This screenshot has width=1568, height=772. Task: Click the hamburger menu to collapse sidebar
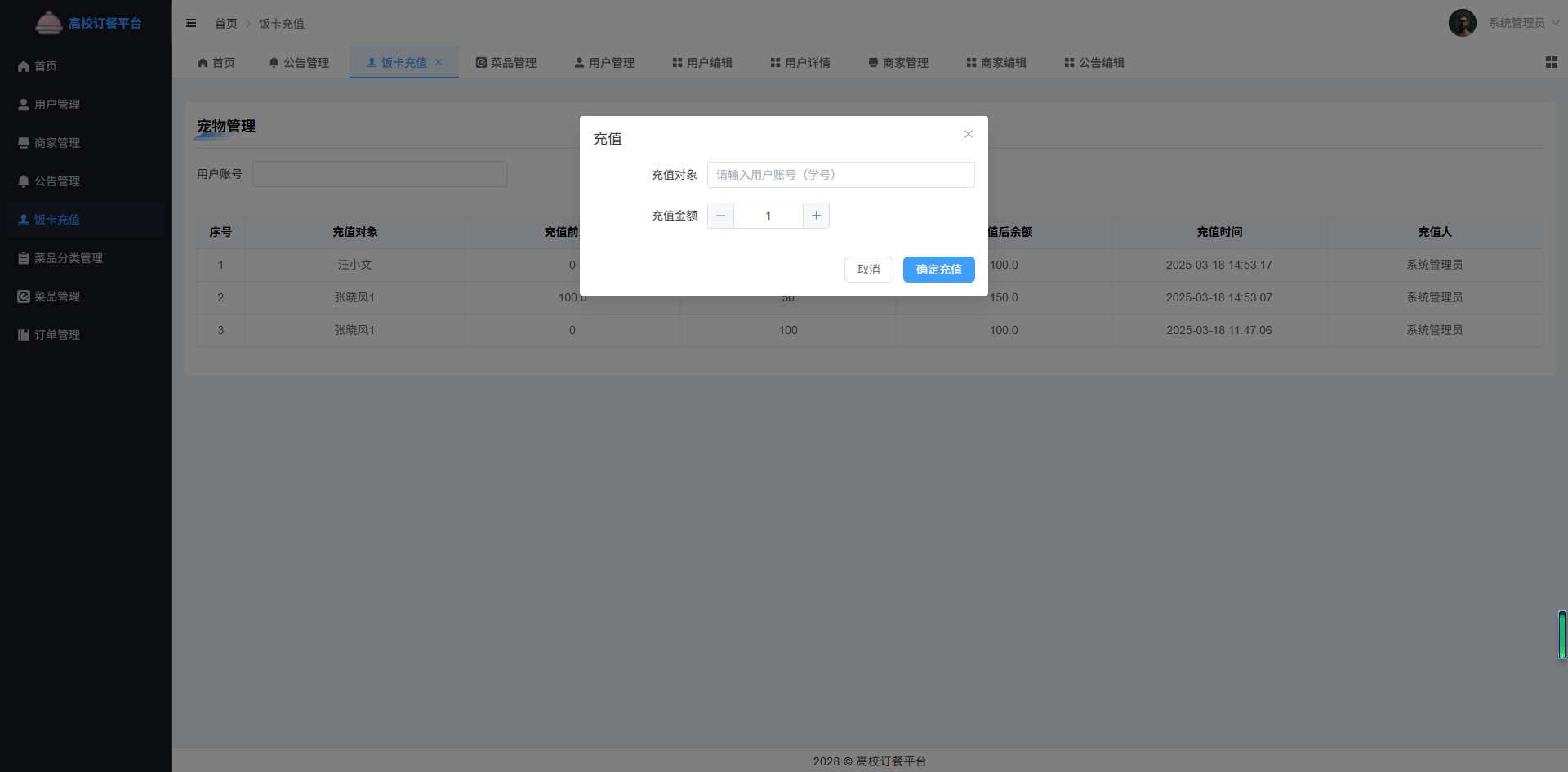click(x=191, y=23)
